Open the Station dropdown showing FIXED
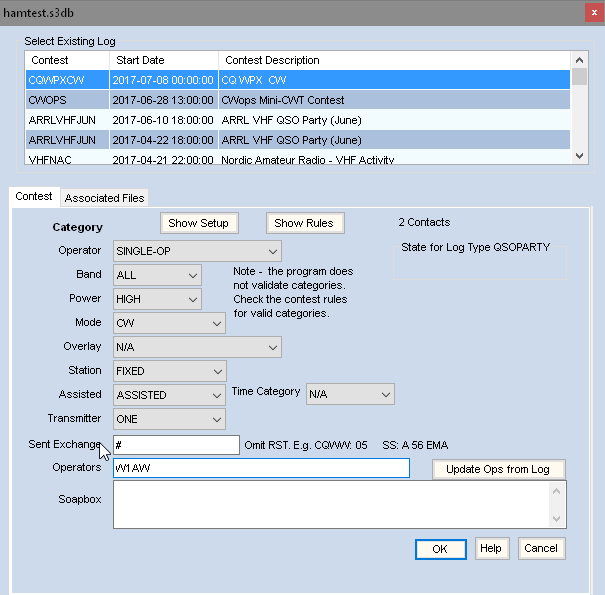The height and width of the screenshot is (595, 605). pyautogui.click(x=169, y=371)
